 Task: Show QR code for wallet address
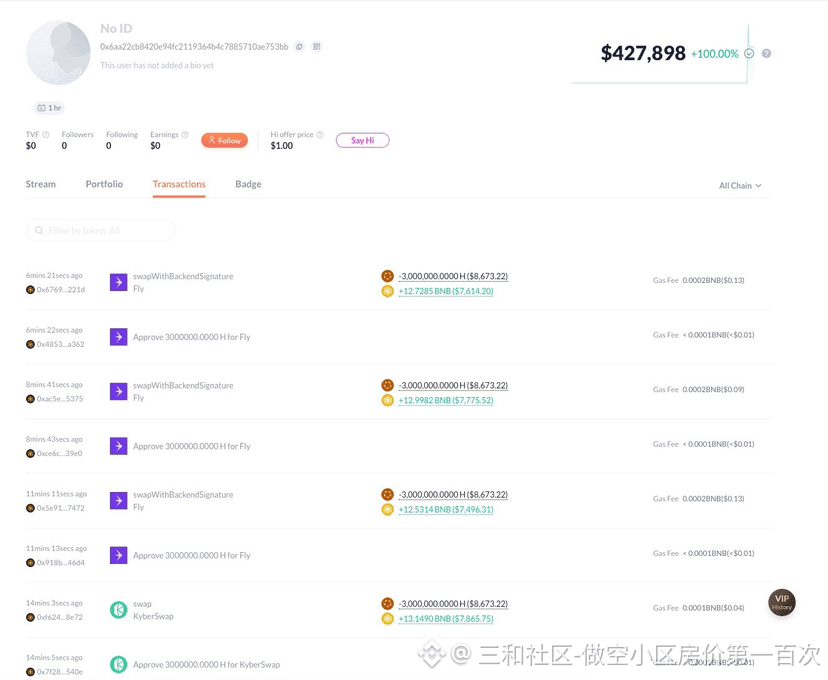click(317, 46)
